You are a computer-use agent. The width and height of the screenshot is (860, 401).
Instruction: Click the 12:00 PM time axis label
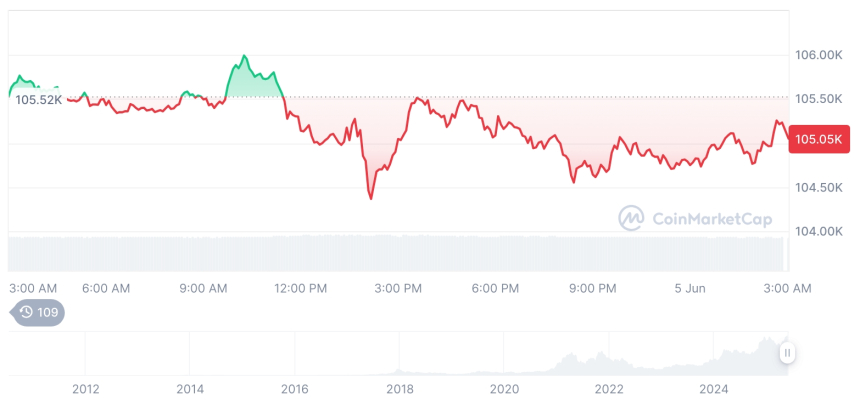(300, 288)
